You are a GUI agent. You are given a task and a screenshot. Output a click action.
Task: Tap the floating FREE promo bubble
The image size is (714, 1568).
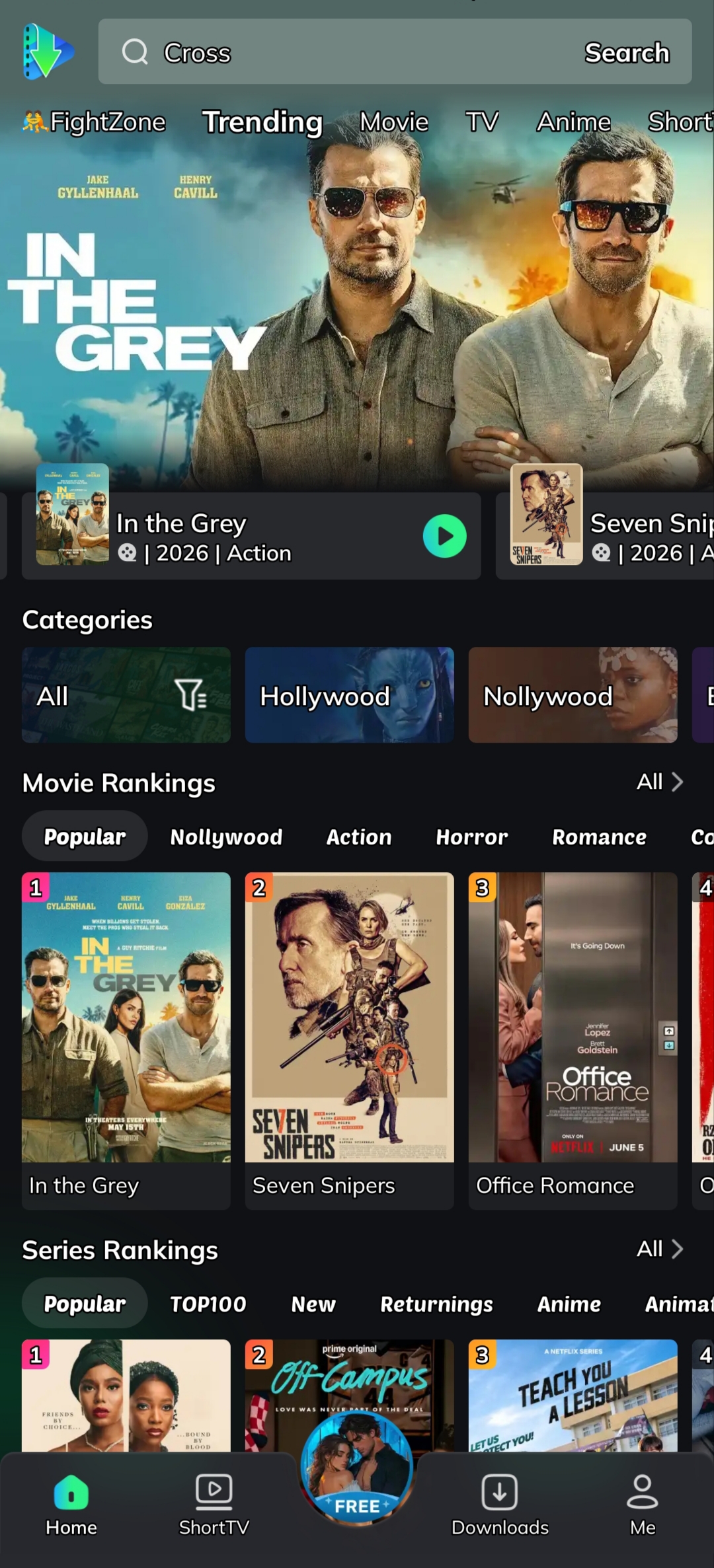357,1469
